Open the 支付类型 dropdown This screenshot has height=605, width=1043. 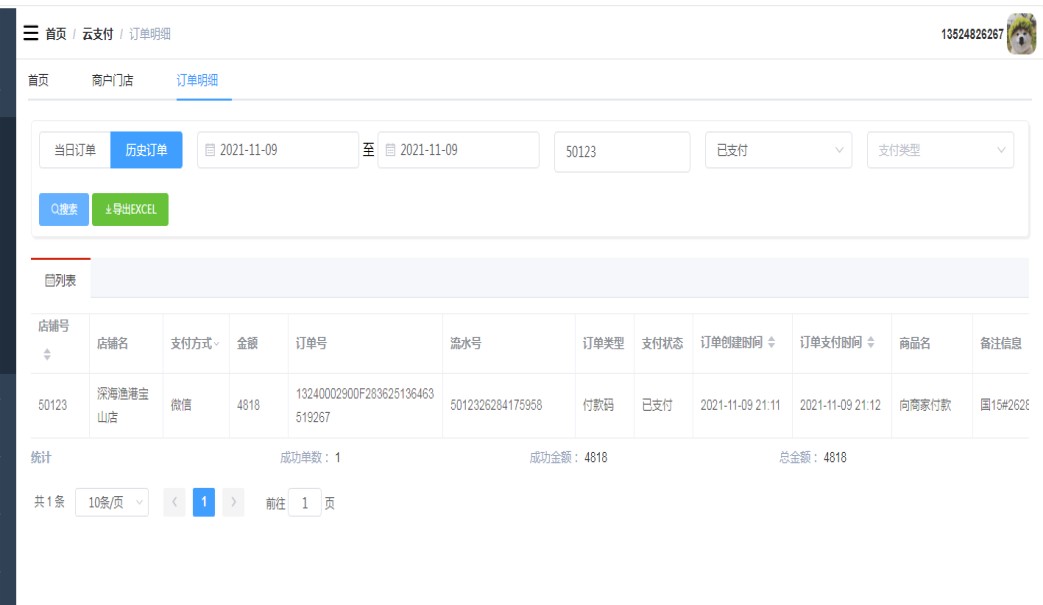[939, 151]
